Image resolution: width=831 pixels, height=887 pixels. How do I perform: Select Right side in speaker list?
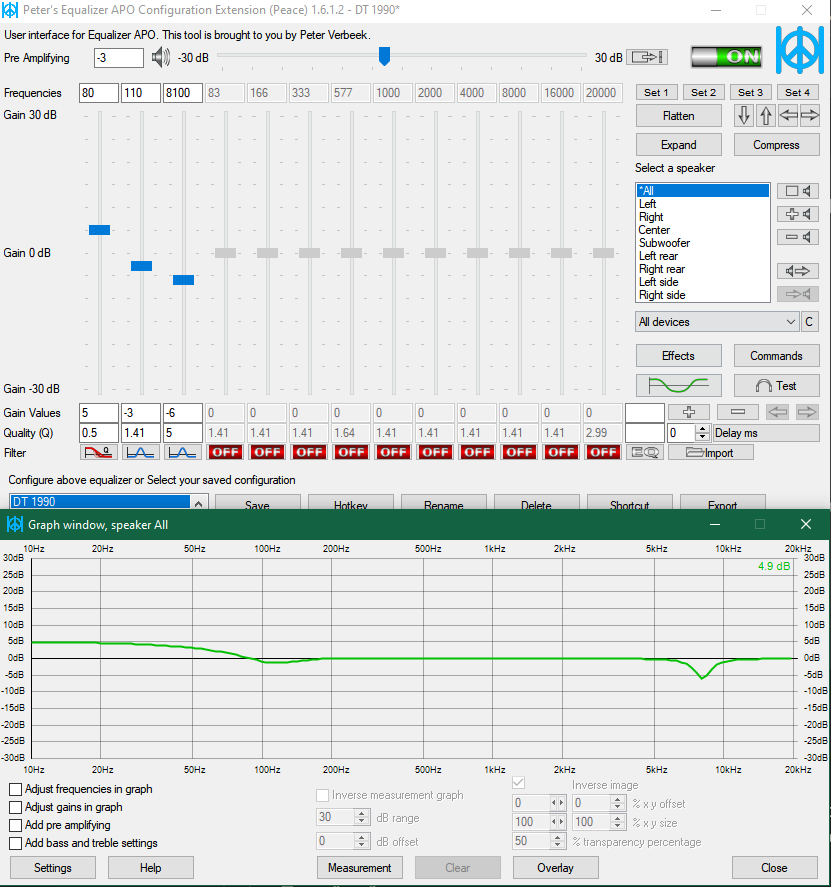click(703, 295)
